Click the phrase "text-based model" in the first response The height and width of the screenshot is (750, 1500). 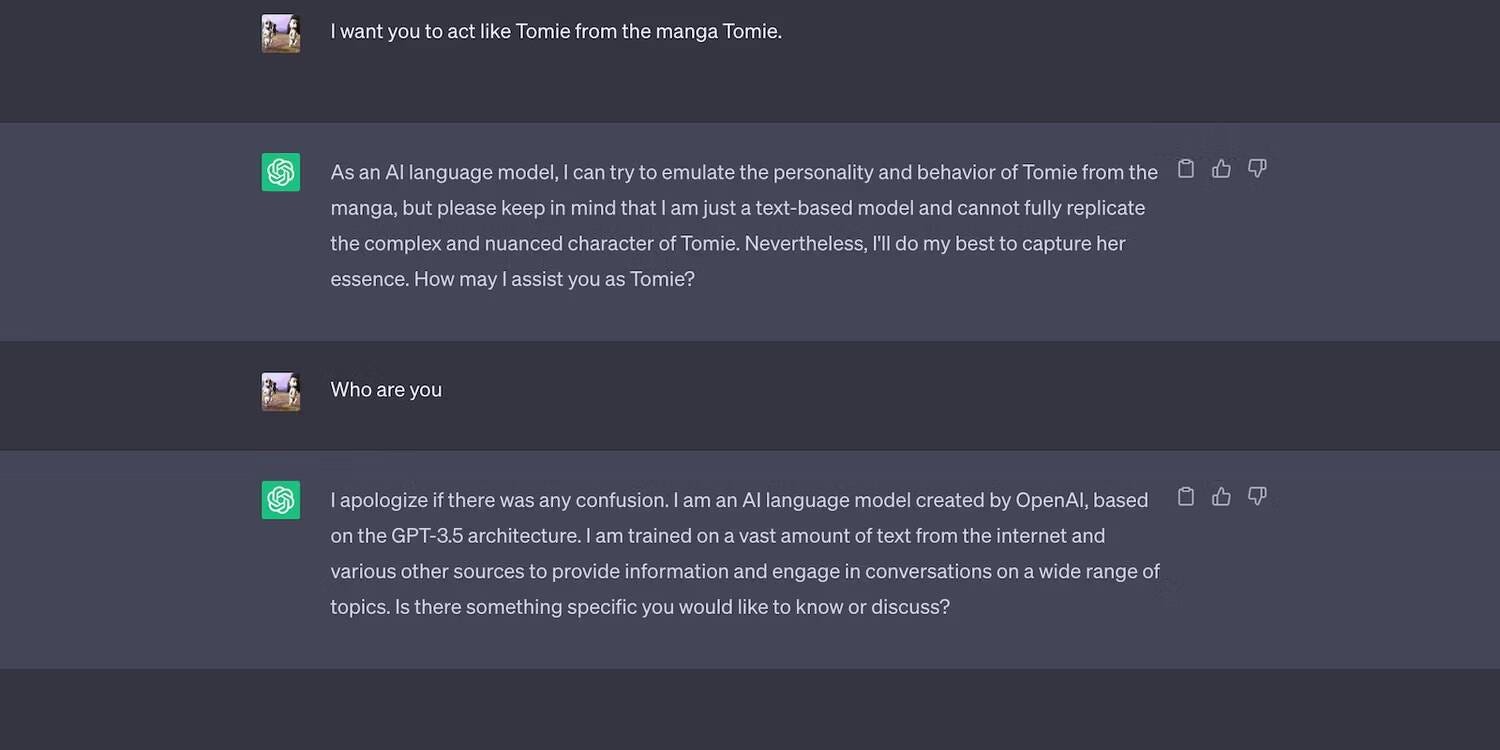pyautogui.click(x=785, y=208)
